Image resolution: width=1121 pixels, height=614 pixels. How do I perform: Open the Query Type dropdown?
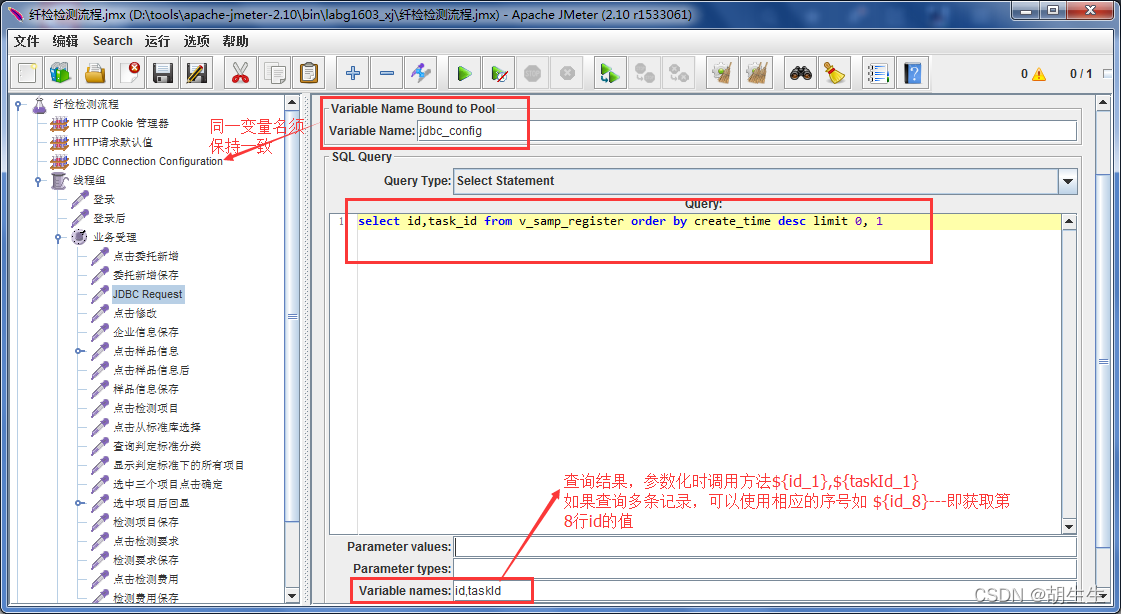[x=1067, y=181]
